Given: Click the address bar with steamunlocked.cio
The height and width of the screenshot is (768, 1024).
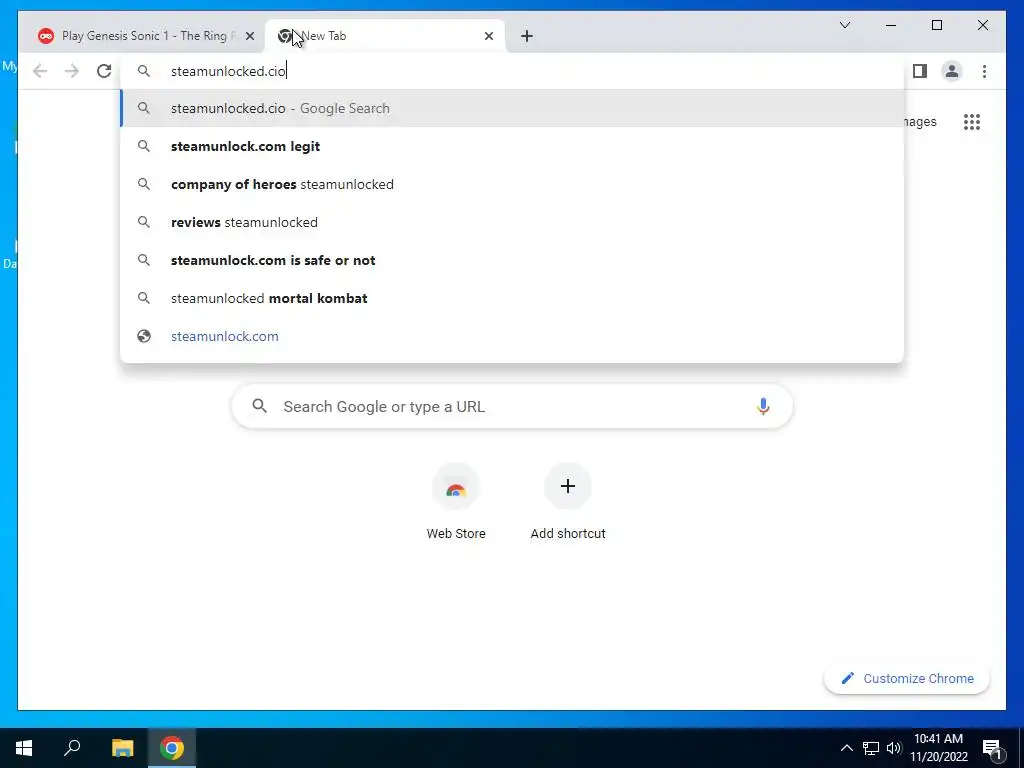Looking at the screenshot, I should point(512,71).
